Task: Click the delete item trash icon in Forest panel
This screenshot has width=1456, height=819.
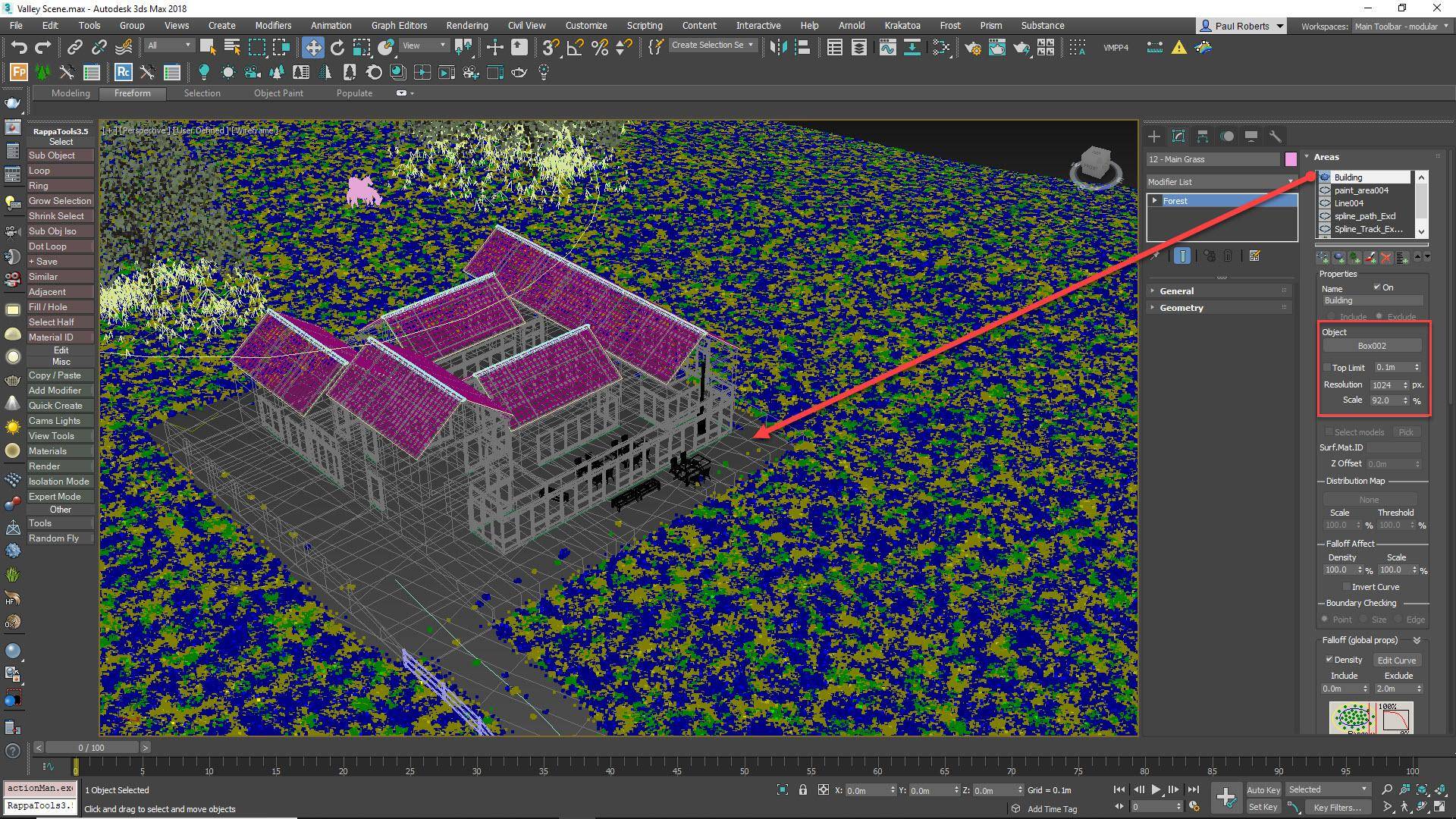Action: pos(1228,256)
